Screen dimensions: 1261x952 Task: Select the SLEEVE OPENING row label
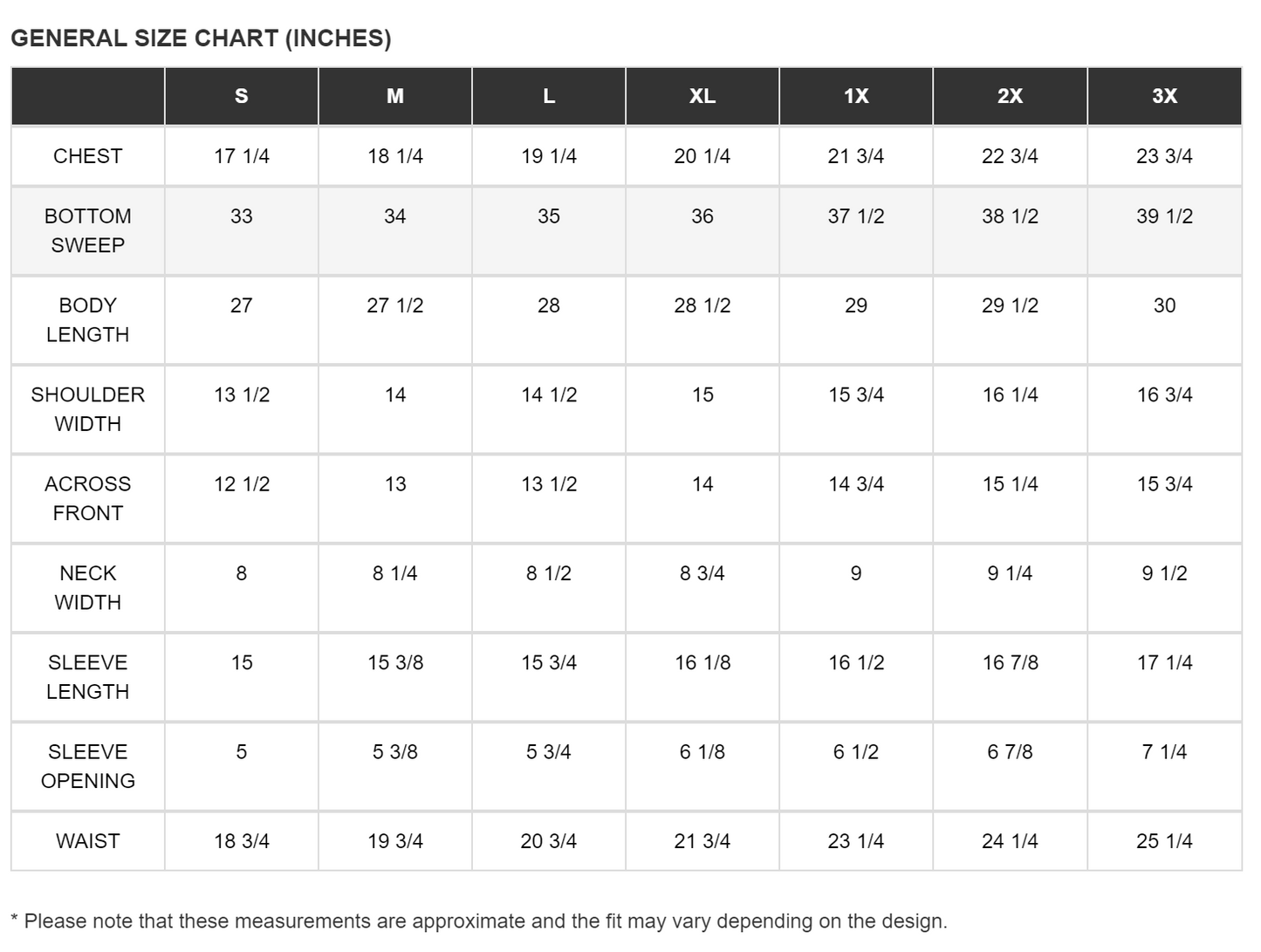88,766
